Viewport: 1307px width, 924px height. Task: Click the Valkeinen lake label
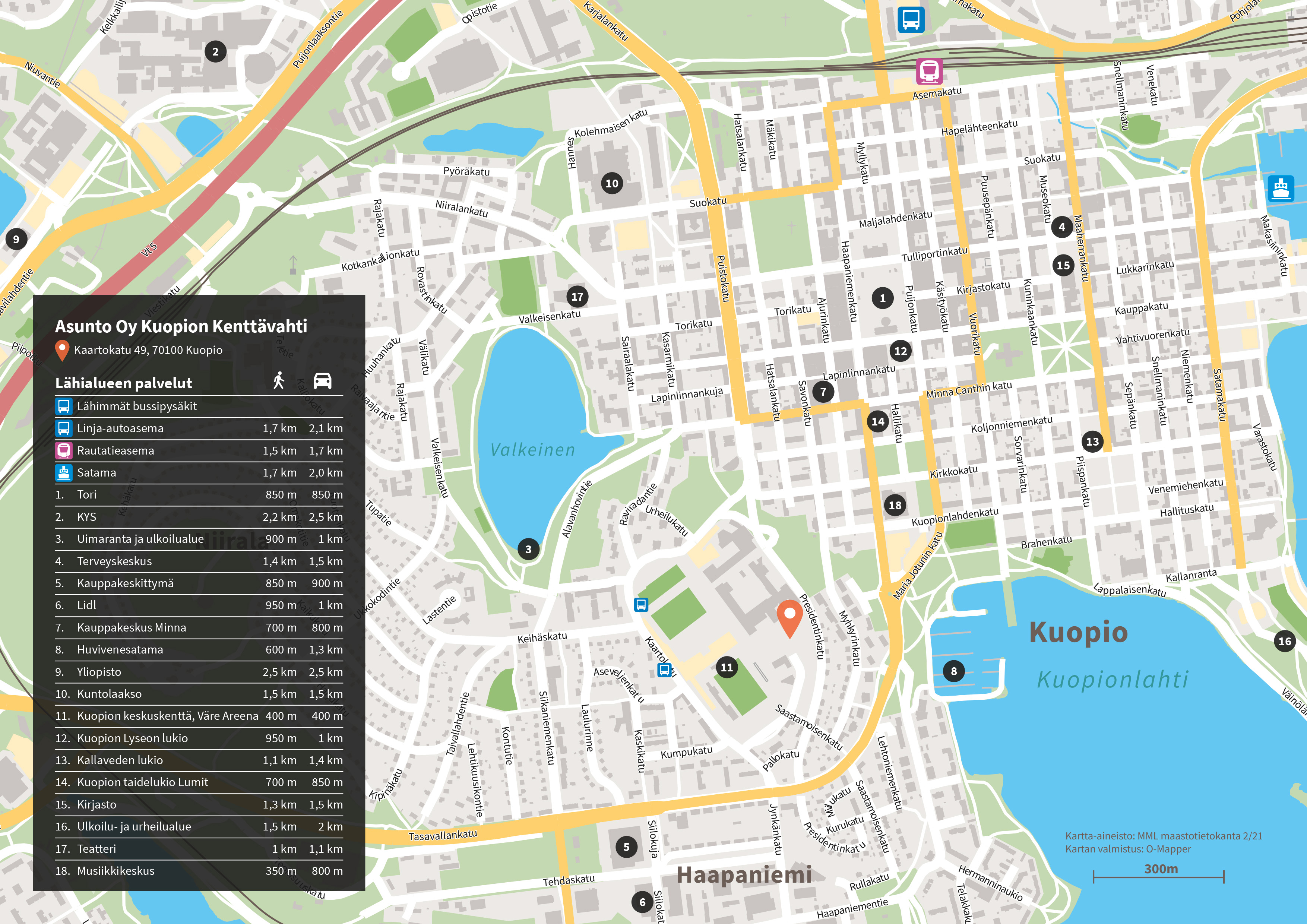(533, 450)
